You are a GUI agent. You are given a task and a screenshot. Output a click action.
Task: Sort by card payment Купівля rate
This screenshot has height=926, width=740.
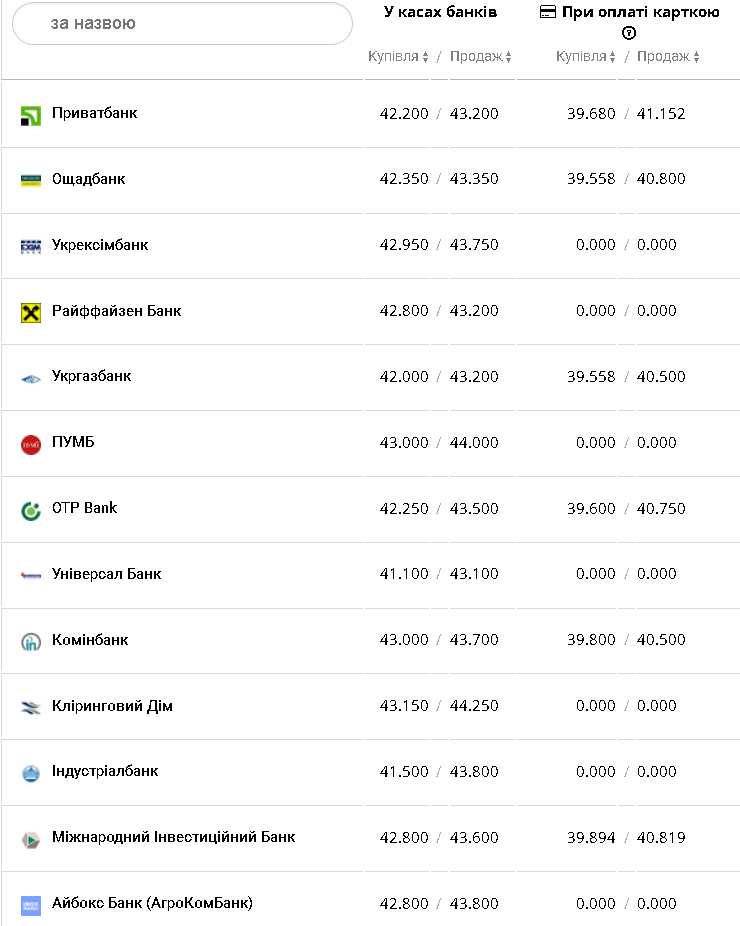586,57
